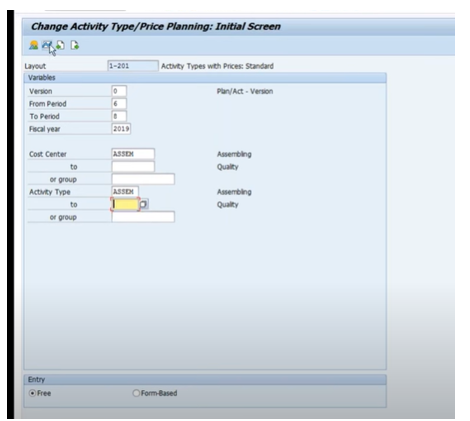Click the 'To Period' label
470x421 pixels.
point(44,116)
